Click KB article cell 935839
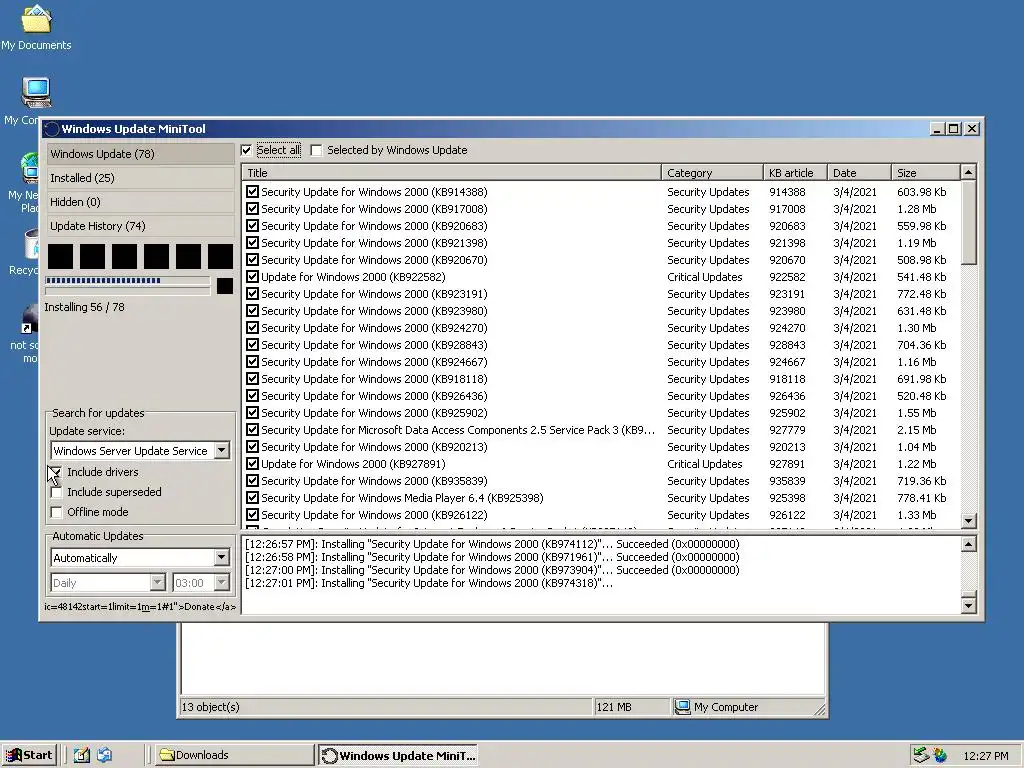This screenshot has height=768, width=1024. click(788, 481)
